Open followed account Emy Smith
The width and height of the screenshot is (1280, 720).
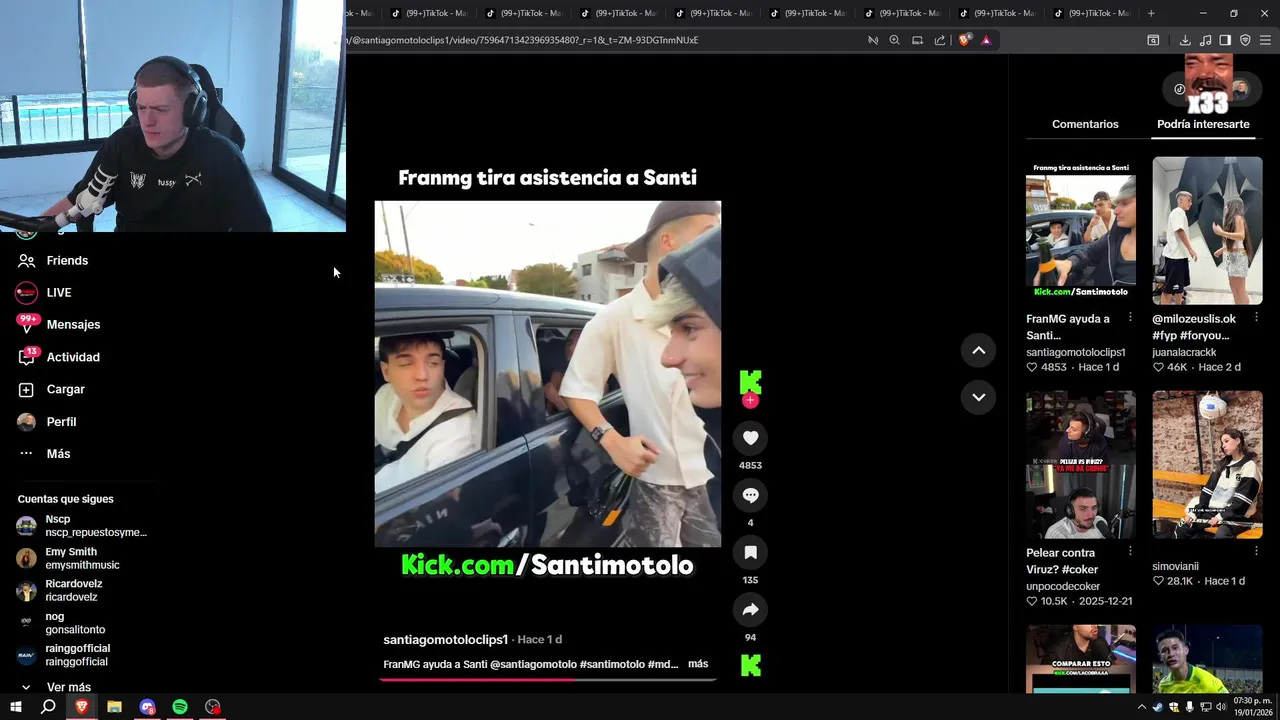tap(68, 558)
